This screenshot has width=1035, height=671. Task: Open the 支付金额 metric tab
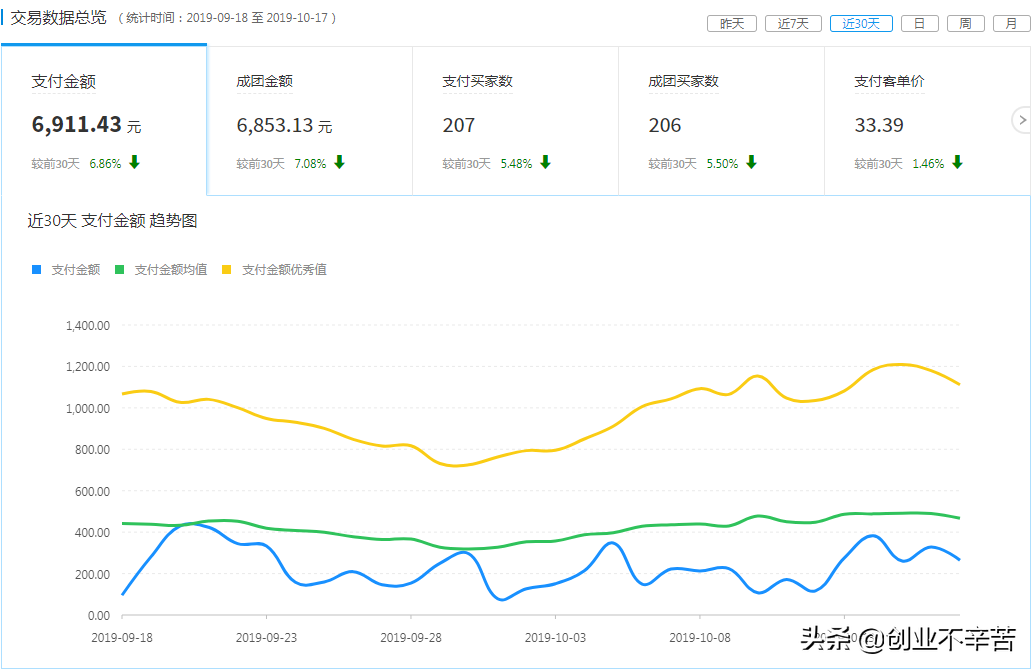click(x=104, y=120)
